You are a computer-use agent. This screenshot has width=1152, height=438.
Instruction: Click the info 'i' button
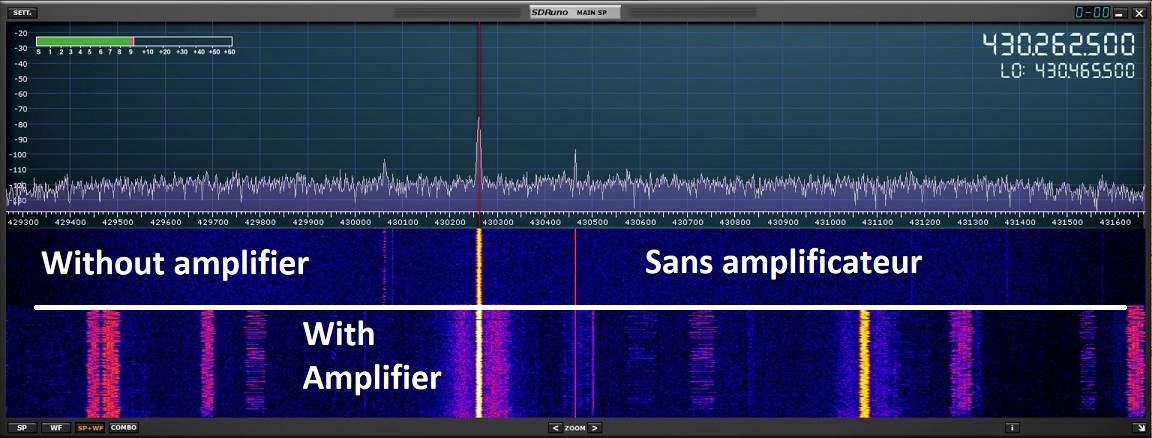(1013, 428)
